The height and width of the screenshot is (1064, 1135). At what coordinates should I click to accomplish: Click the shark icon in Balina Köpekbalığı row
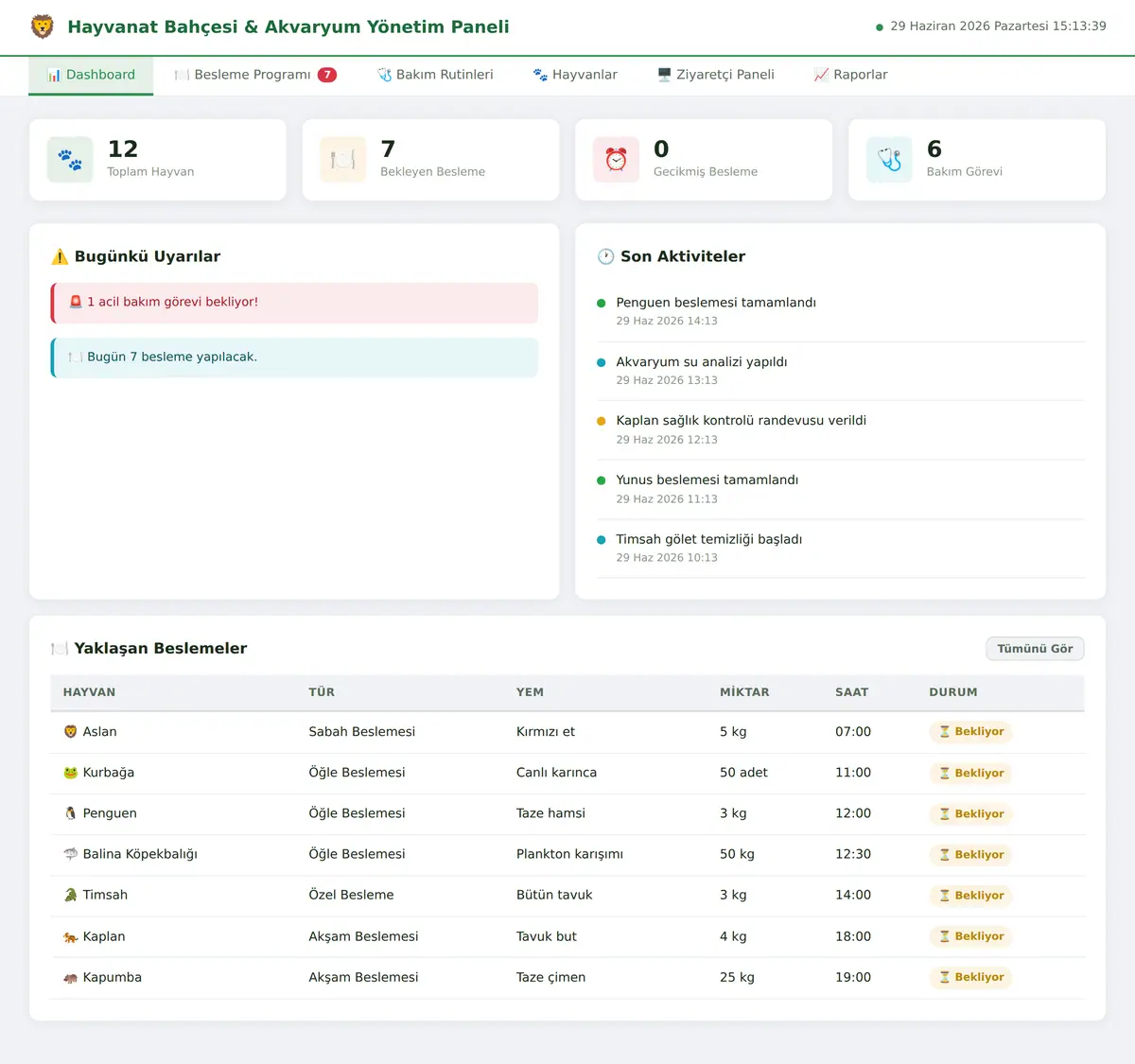[x=70, y=854]
